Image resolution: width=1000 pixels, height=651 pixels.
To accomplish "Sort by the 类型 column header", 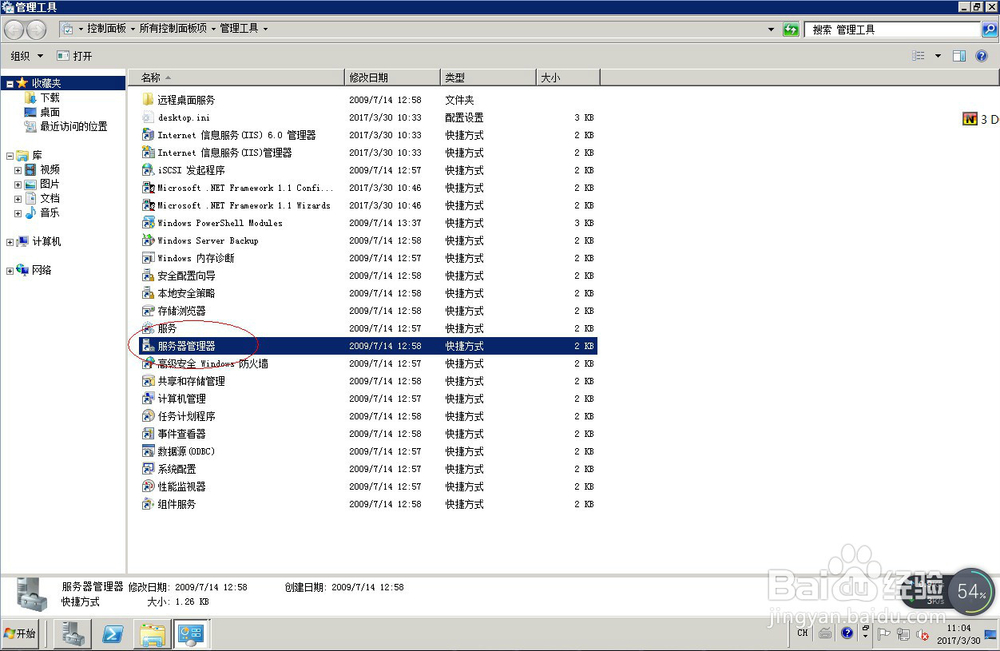I will (488, 77).
